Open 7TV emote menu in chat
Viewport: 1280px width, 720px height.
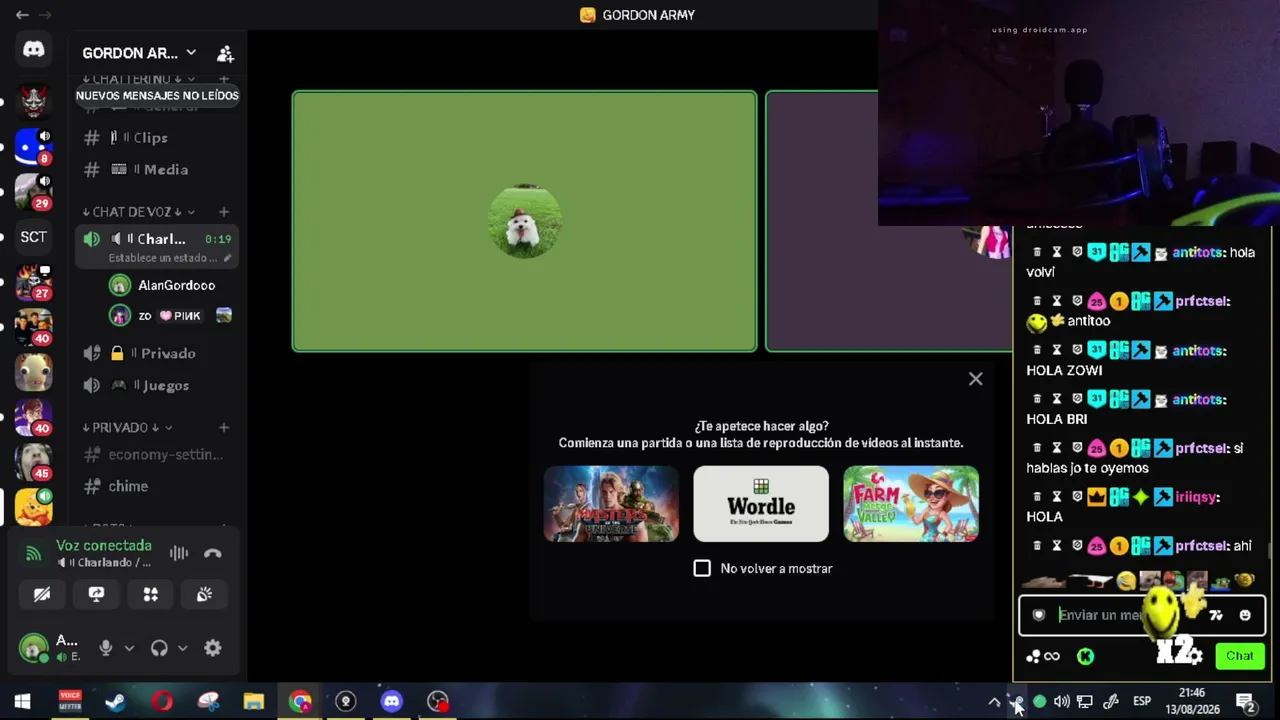click(1216, 615)
